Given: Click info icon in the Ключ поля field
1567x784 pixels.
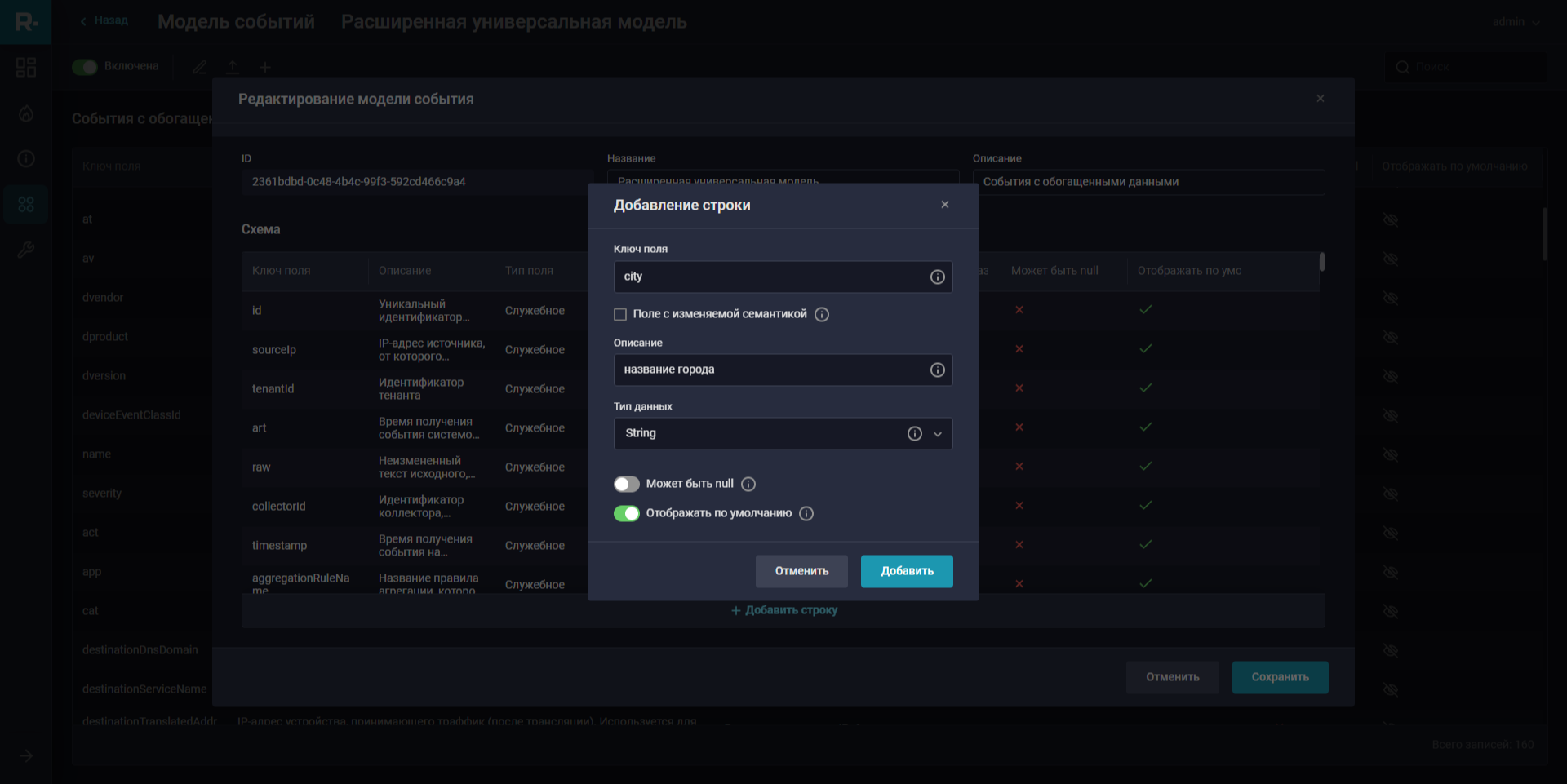Looking at the screenshot, I should (938, 277).
